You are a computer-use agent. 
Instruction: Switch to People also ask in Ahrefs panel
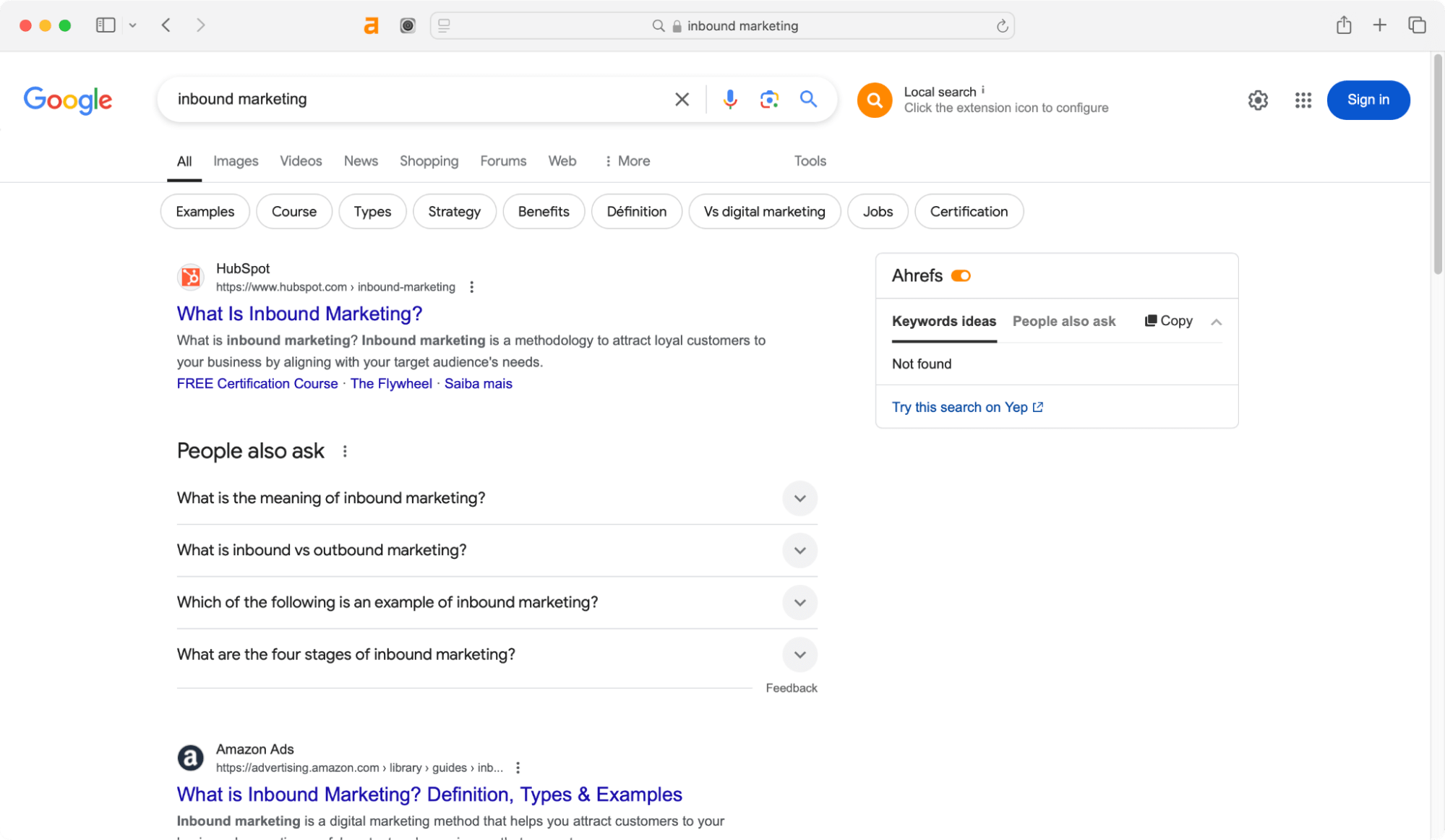click(1063, 321)
